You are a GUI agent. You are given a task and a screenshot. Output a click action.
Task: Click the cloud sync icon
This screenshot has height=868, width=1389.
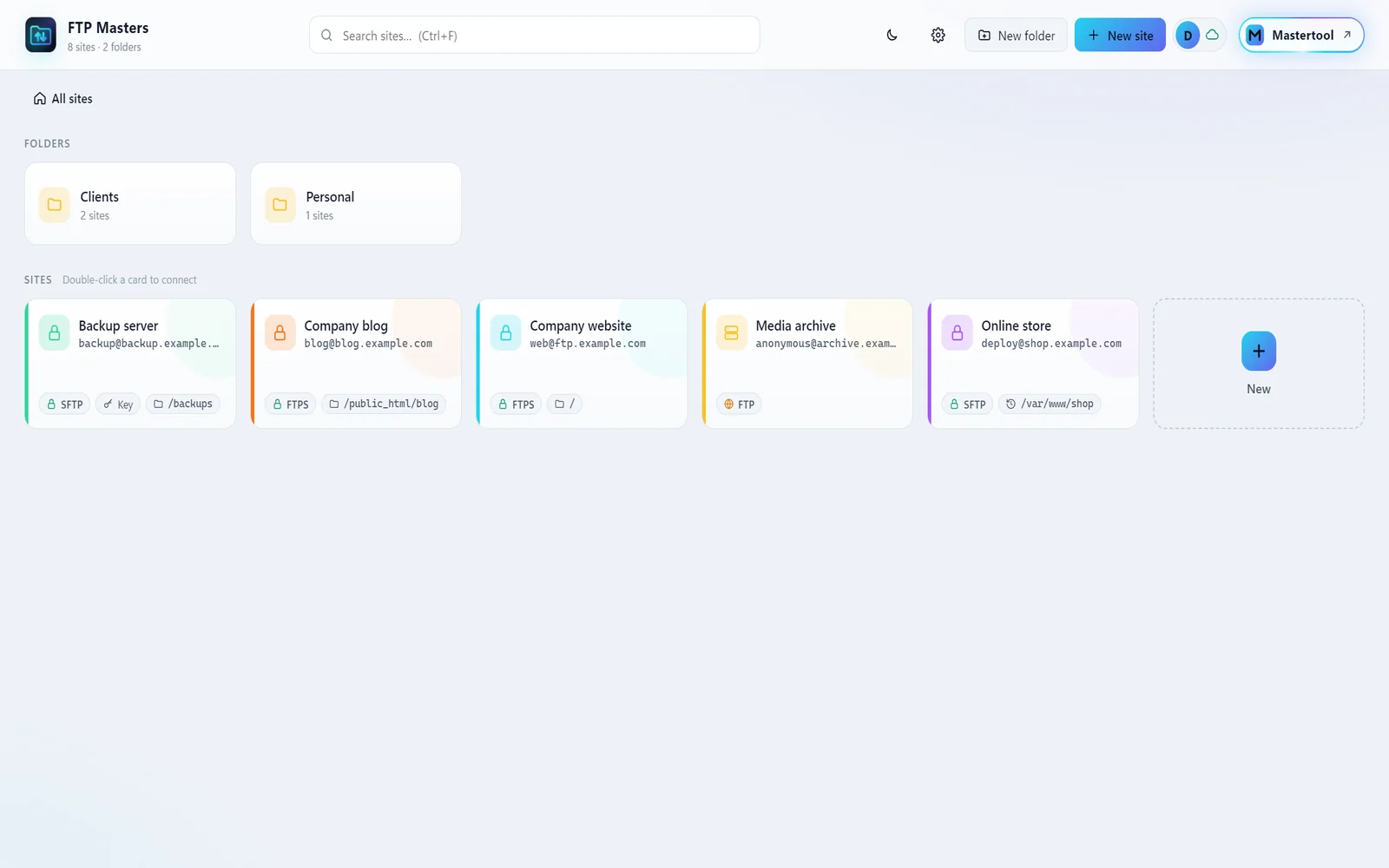(x=1212, y=36)
